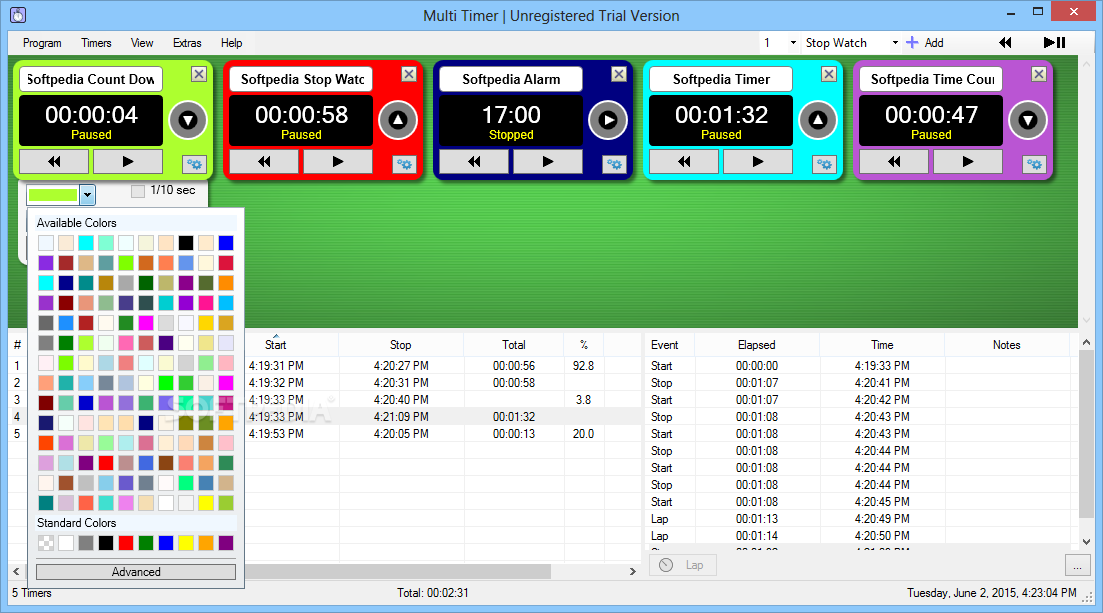Open the Timers menu
This screenshot has height=613, width=1103.
96,43
